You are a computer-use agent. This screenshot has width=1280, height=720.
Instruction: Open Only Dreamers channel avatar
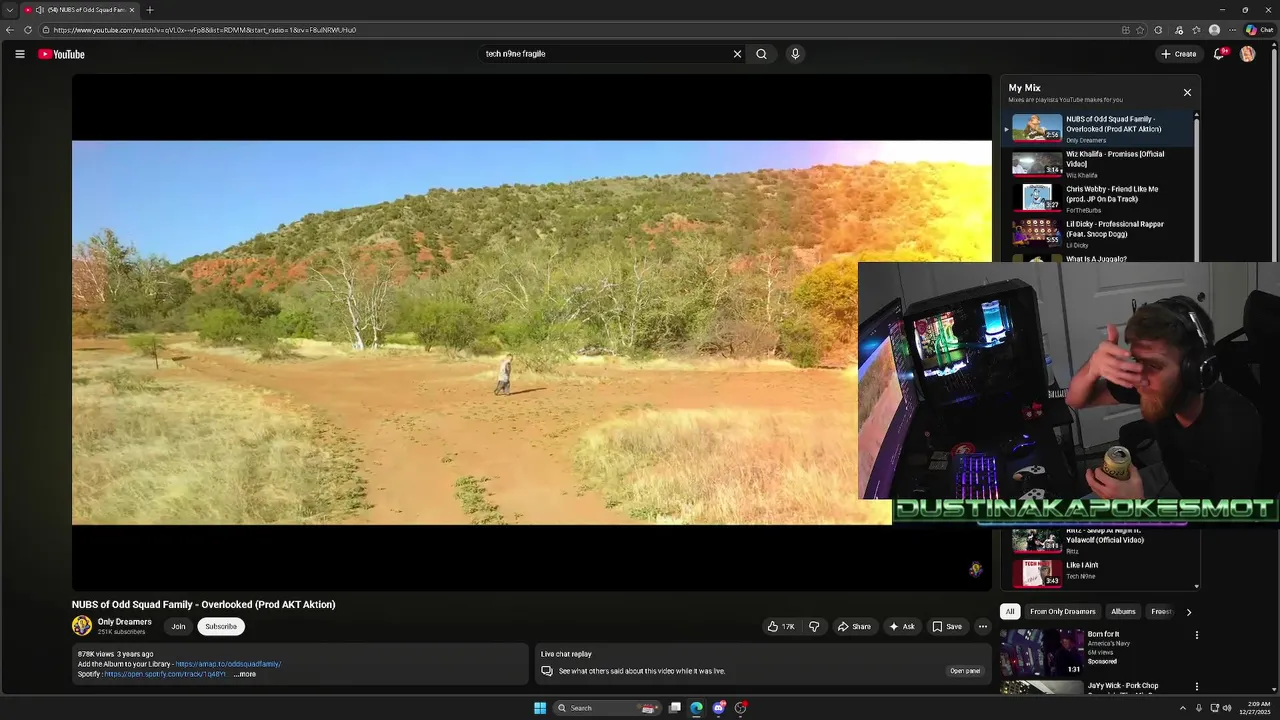(82, 626)
